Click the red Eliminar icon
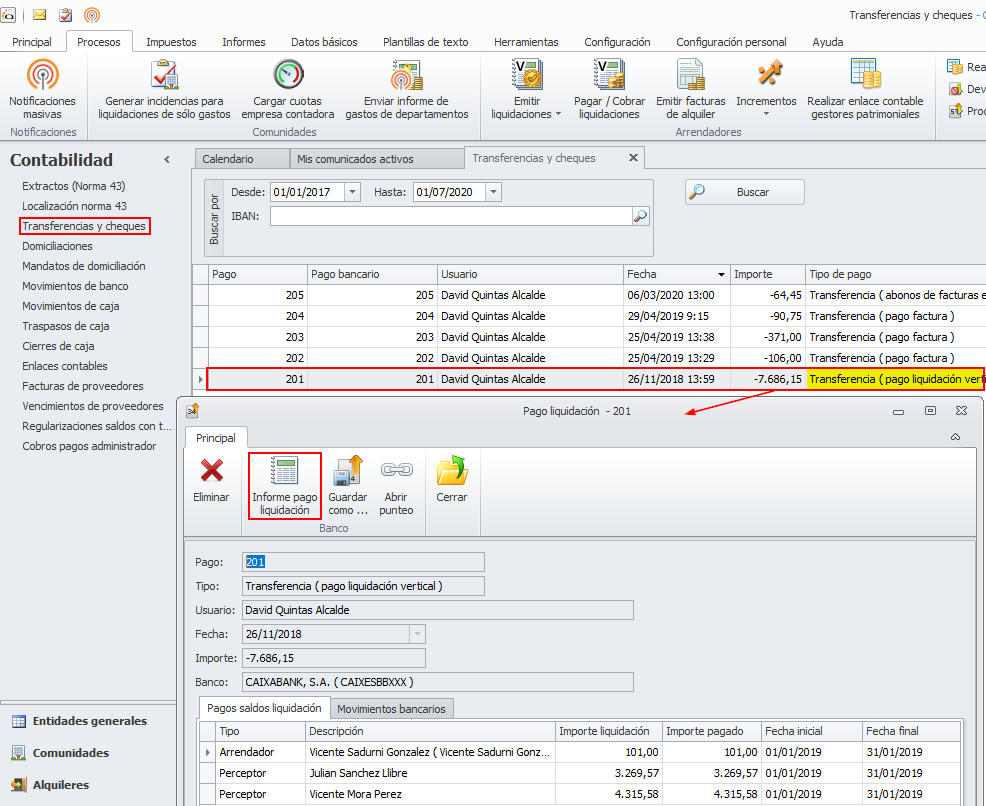This screenshot has height=806, width=986. click(211, 472)
